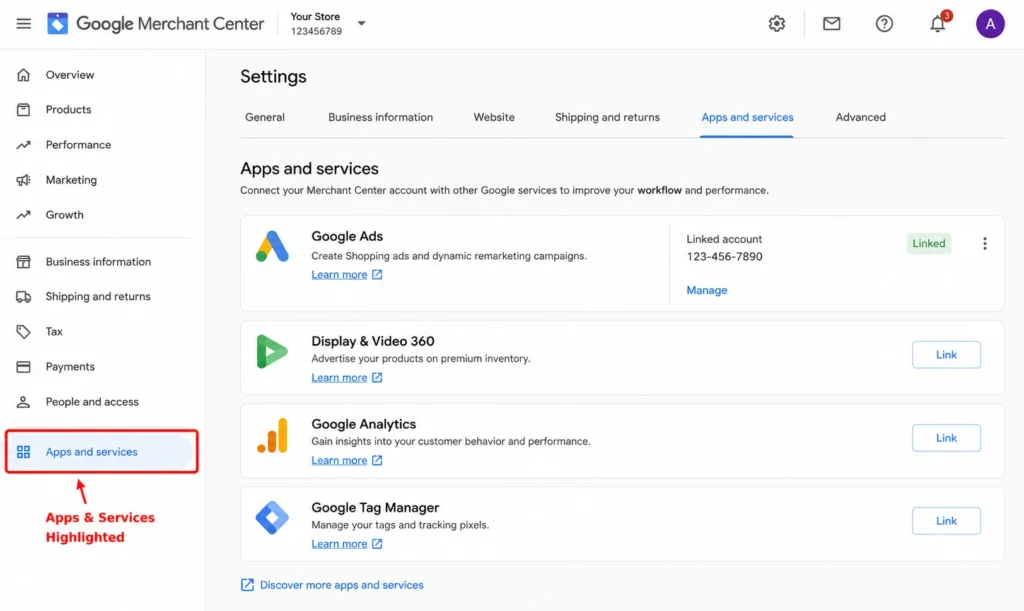
Task: Link Google Analytics
Action: (946, 438)
